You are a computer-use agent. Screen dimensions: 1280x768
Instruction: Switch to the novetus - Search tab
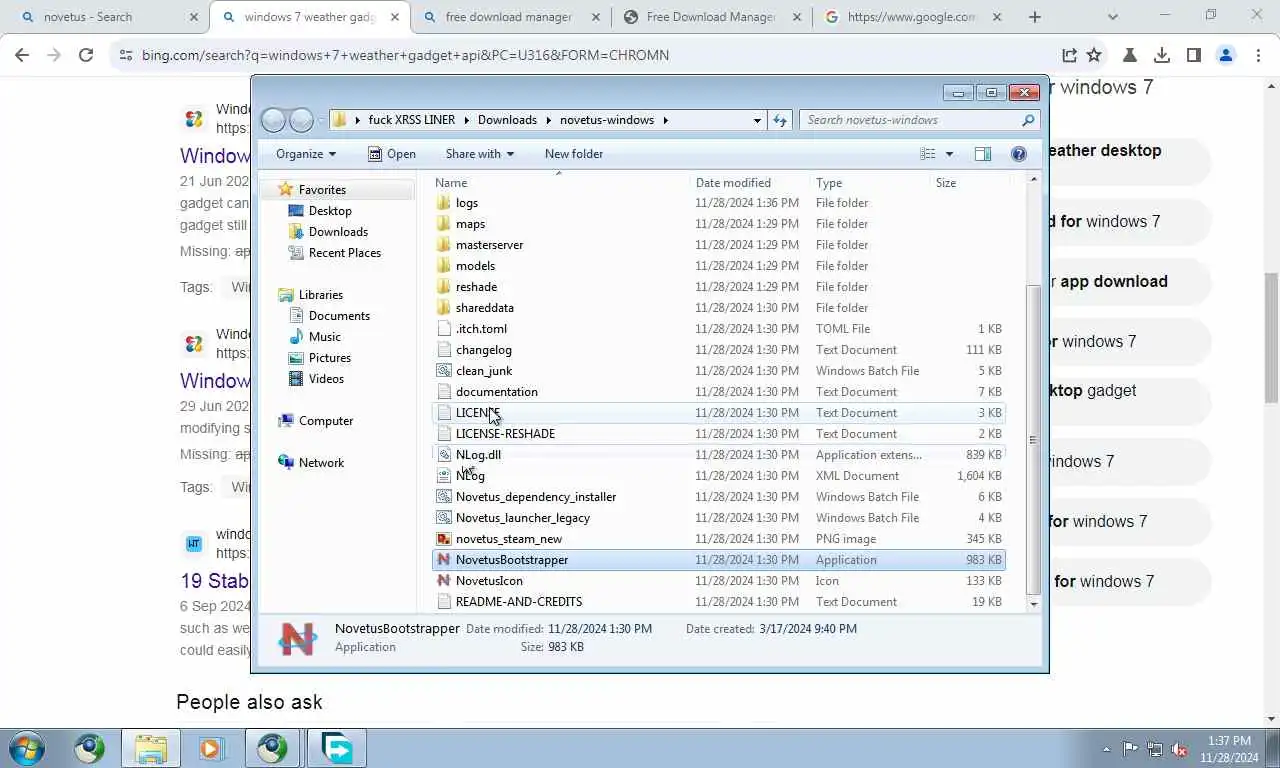coord(107,17)
